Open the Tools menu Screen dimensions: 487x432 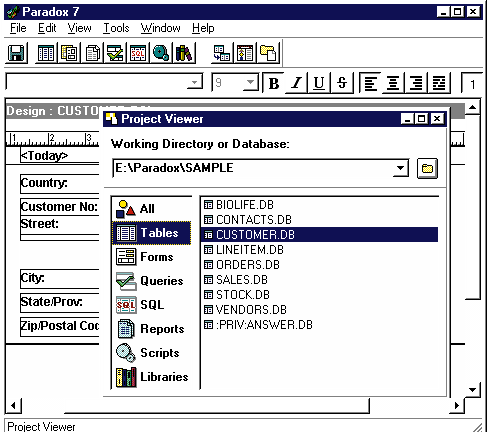click(116, 28)
